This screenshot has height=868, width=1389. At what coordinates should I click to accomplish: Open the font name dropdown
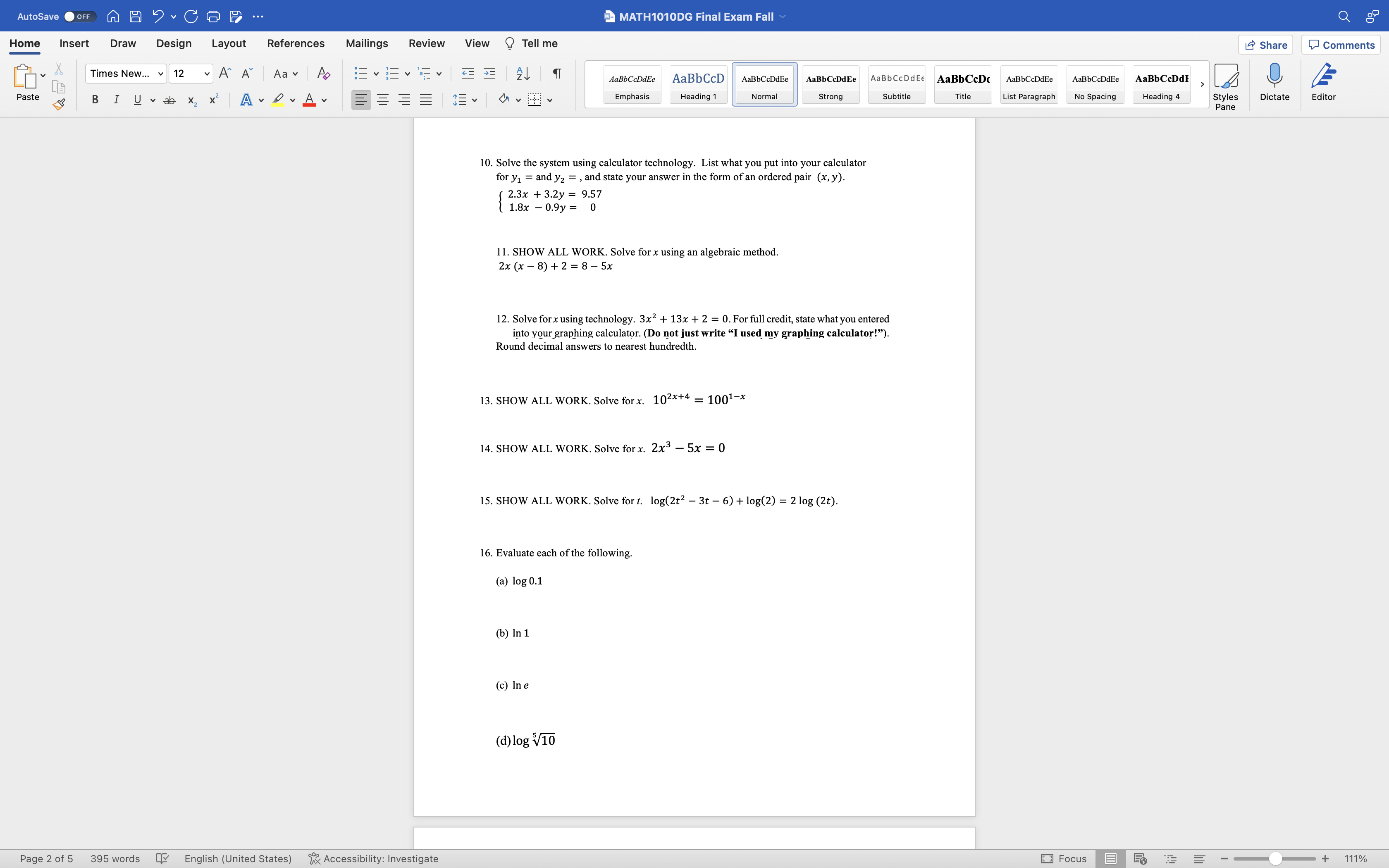(160, 74)
